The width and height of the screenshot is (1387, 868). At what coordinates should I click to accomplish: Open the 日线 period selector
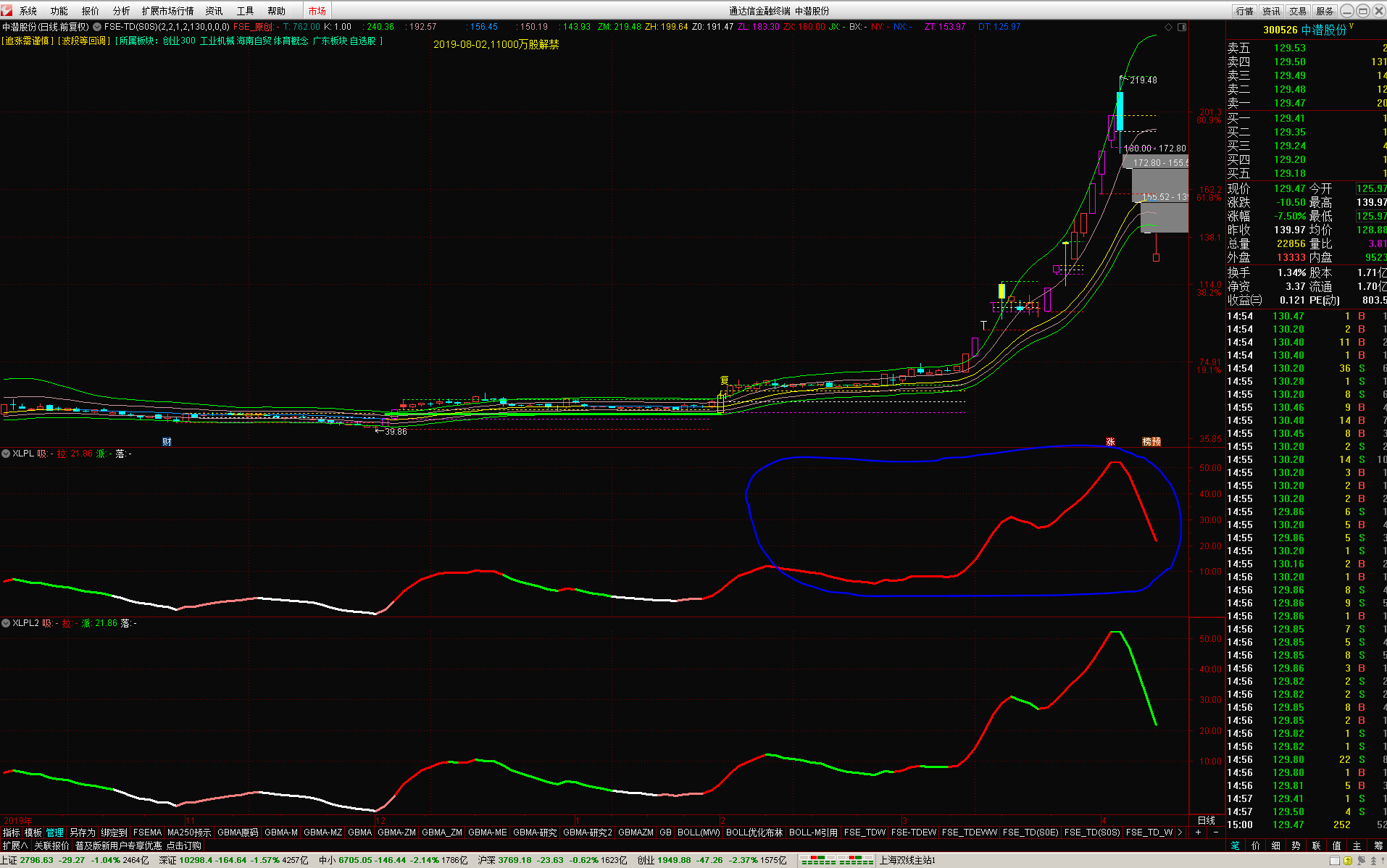[1207, 820]
